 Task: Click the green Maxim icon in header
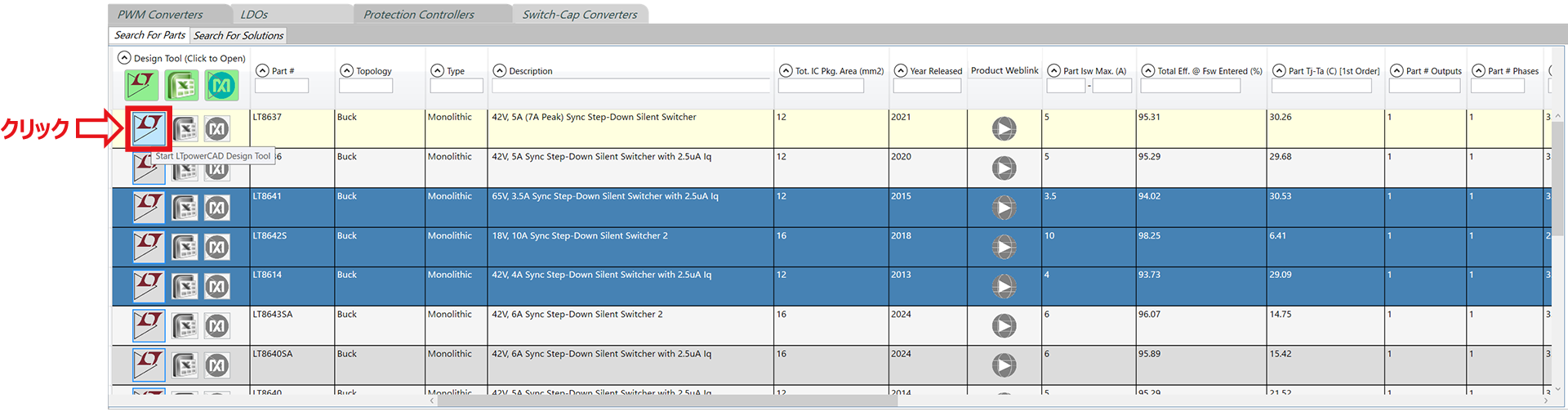click(x=222, y=85)
